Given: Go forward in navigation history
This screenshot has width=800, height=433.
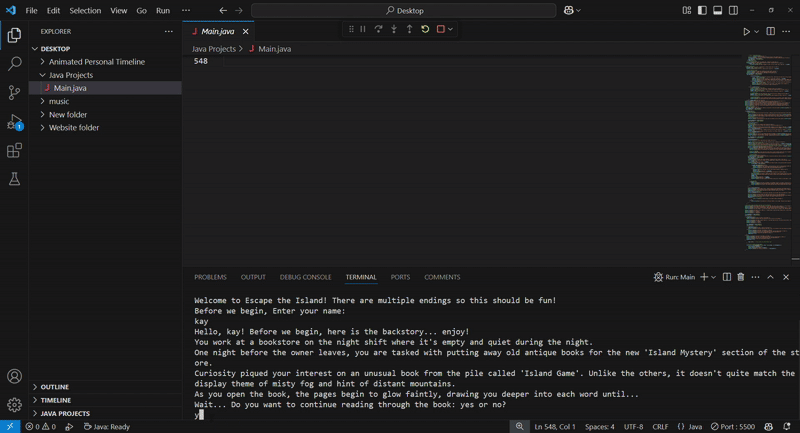Looking at the screenshot, I should coord(239,10).
